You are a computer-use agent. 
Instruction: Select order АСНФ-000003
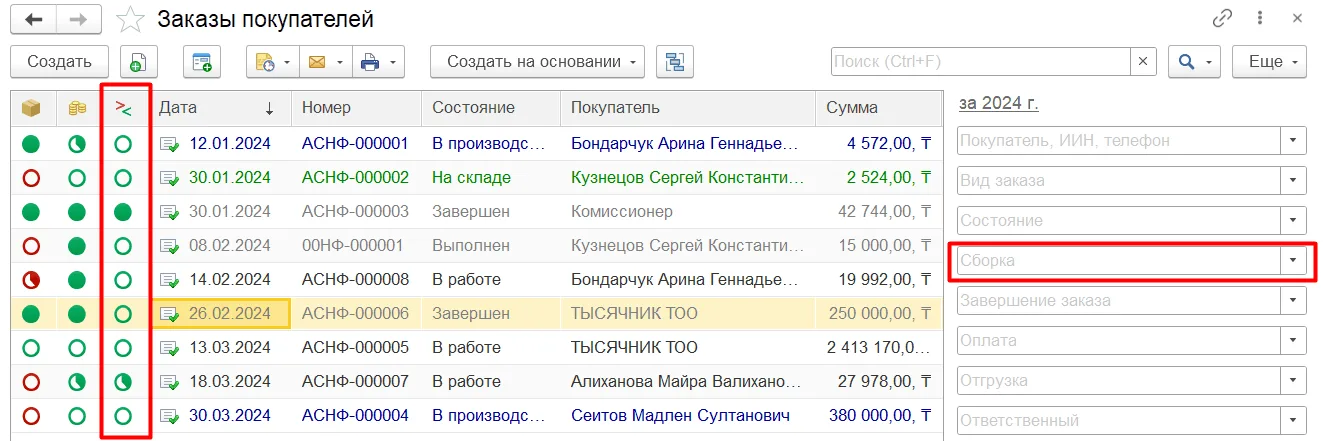tap(355, 212)
